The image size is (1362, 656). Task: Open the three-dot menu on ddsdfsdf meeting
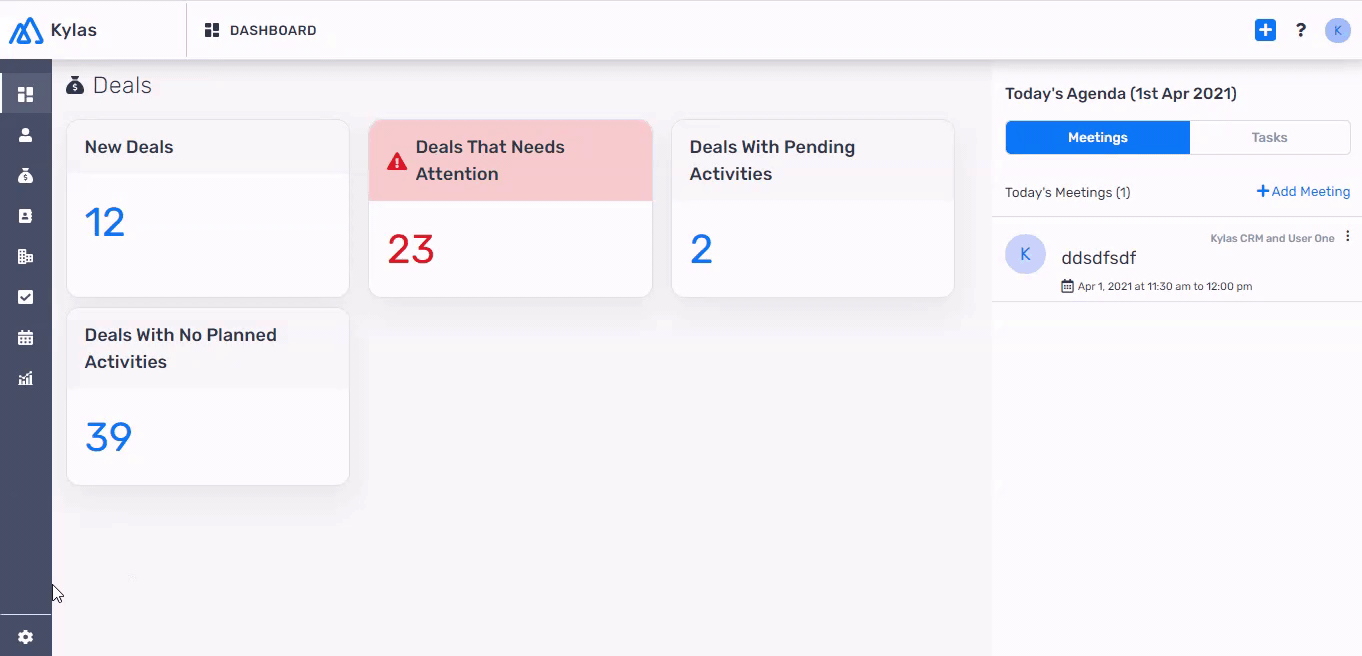pos(1348,237)
